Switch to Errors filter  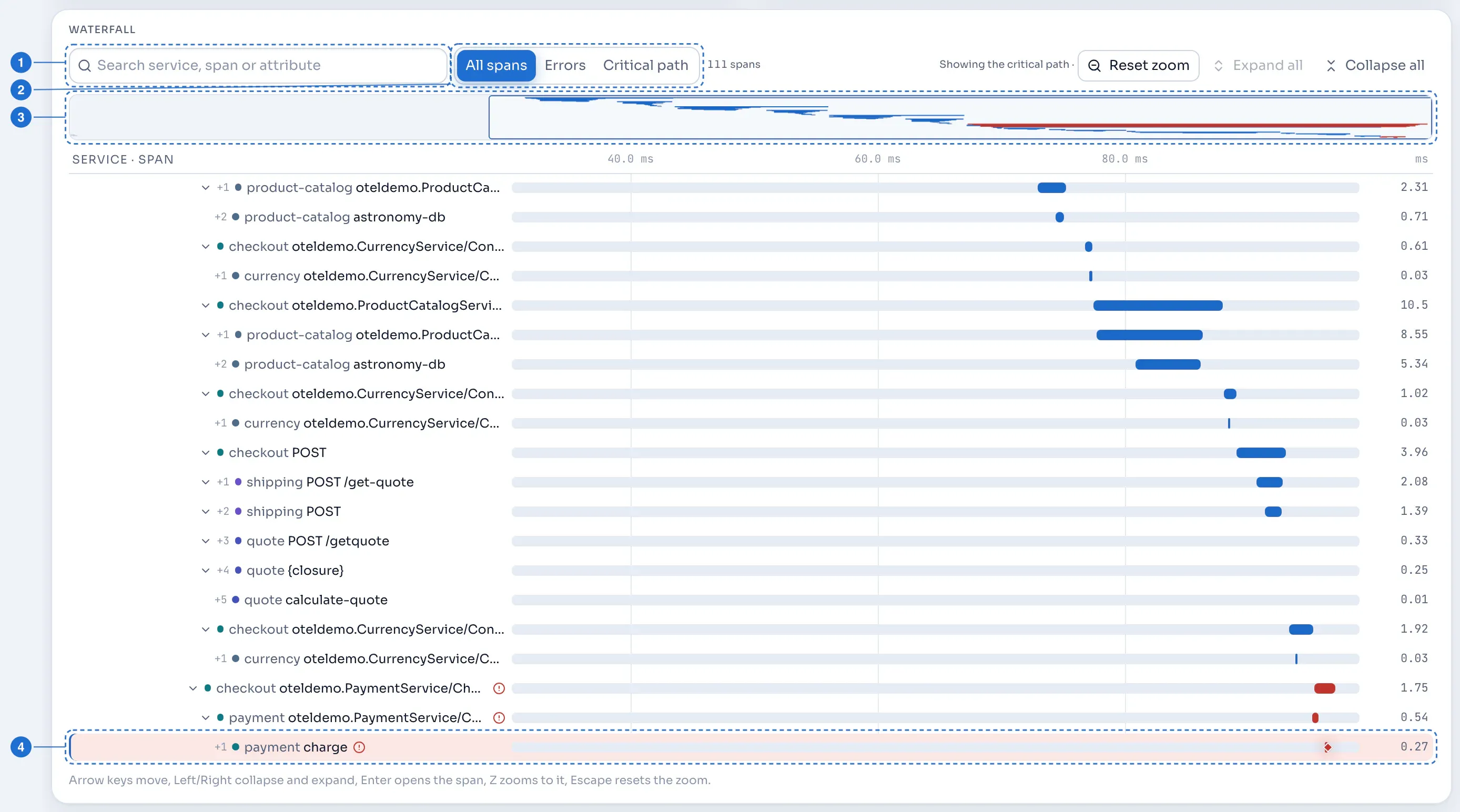[565, 66]
